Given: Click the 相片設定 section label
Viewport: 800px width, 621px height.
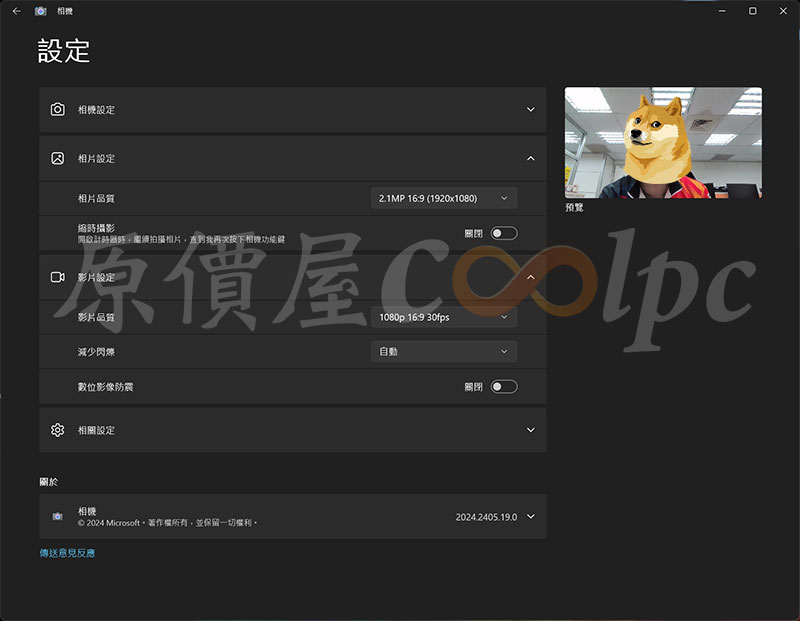Looking at the screenshot, I should coord(96,159).
